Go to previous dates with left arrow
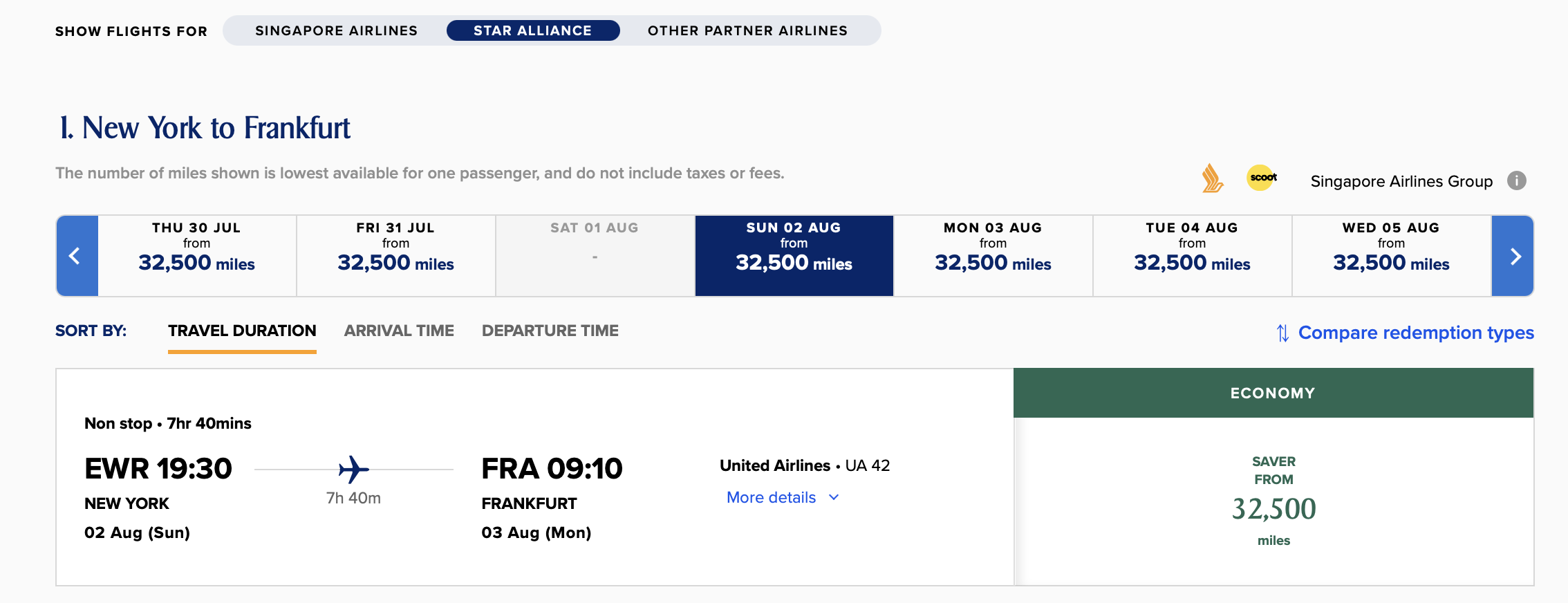The height and width of the screenshot is (603, 1568). pos(76,256)
